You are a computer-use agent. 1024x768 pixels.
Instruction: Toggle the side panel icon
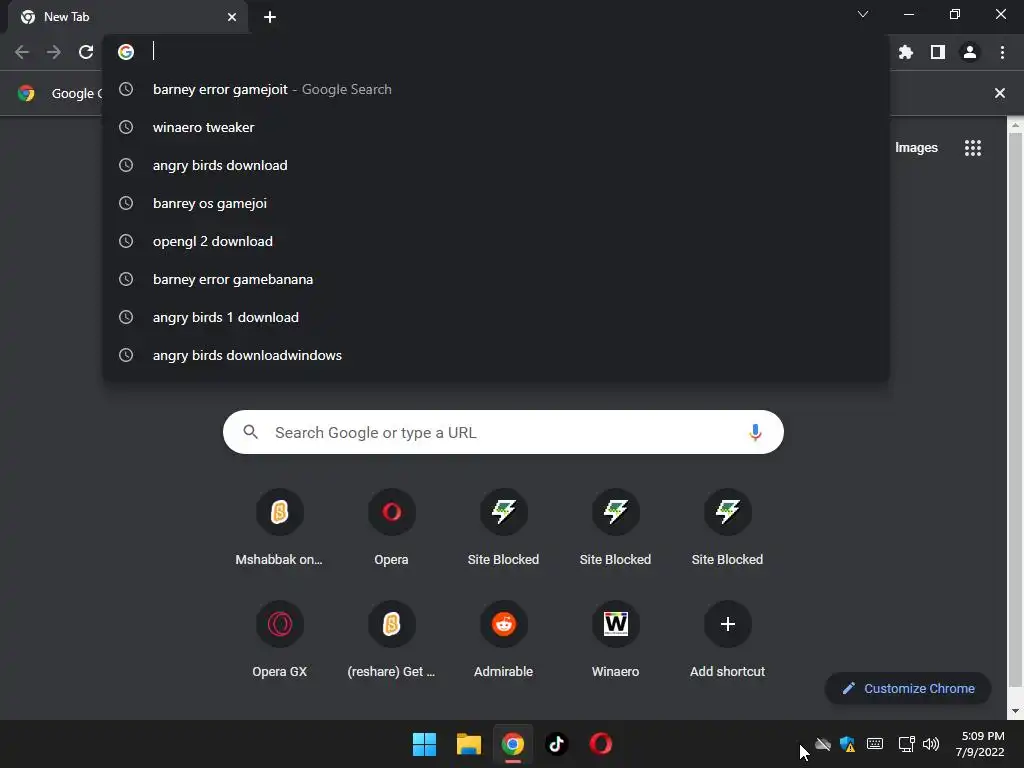938,52
